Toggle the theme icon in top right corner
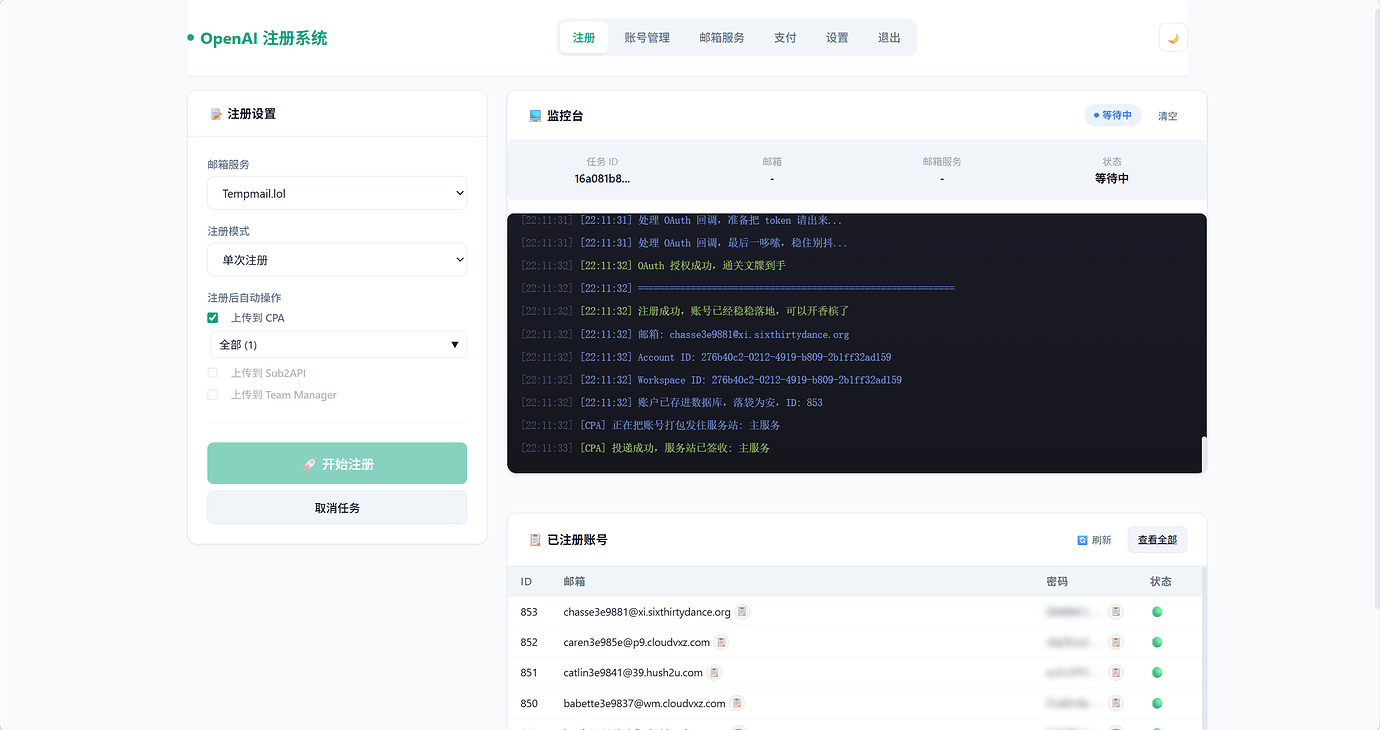Viewport: 1380px width, 730px height. pos(1172,36)
